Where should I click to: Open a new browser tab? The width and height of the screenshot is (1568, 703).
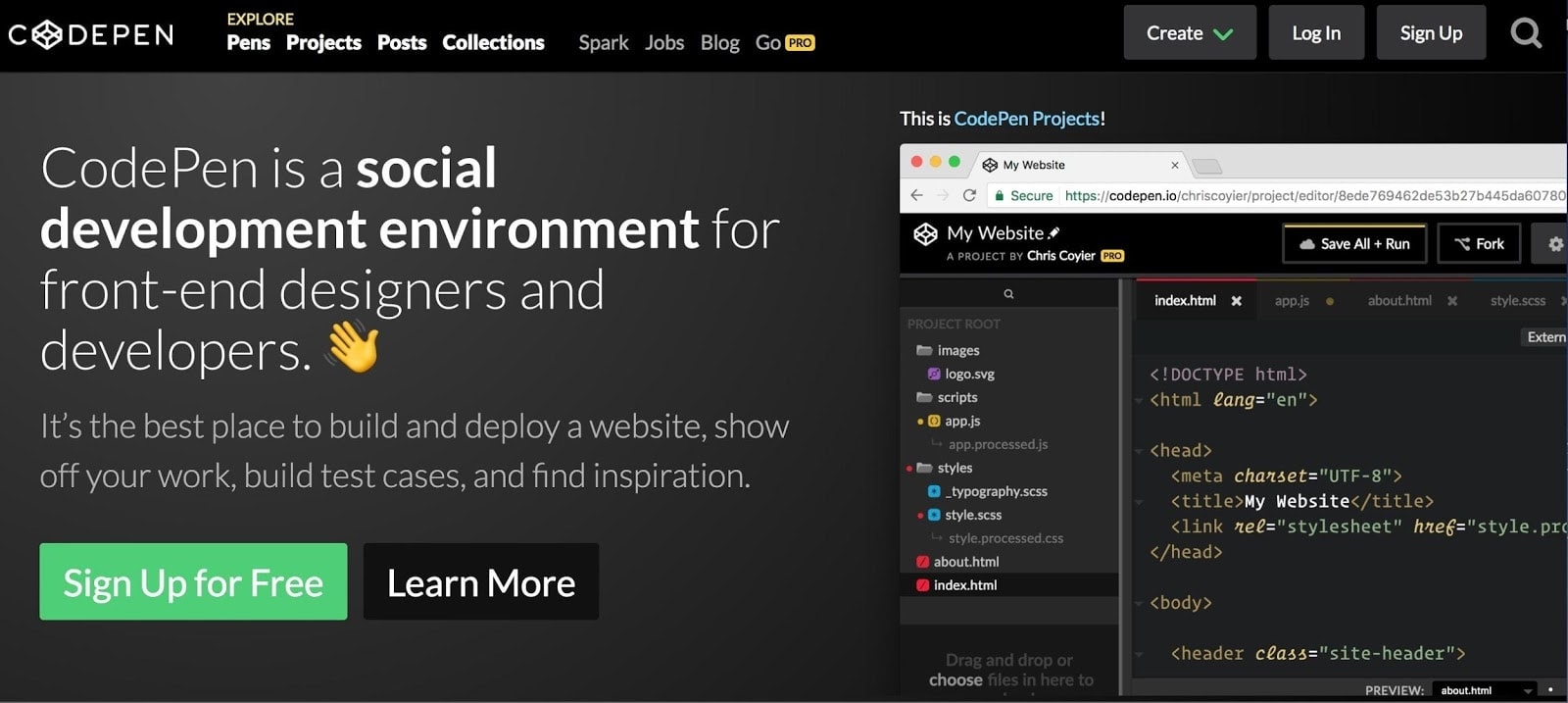(x=1206, y=166)
